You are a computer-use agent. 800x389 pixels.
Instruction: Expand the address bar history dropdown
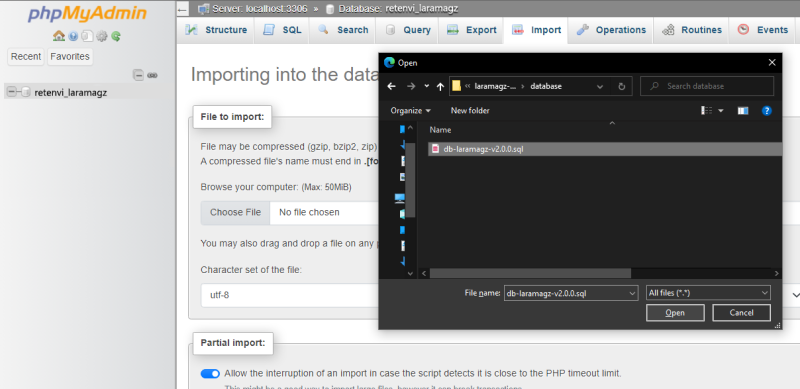[601, 87]
